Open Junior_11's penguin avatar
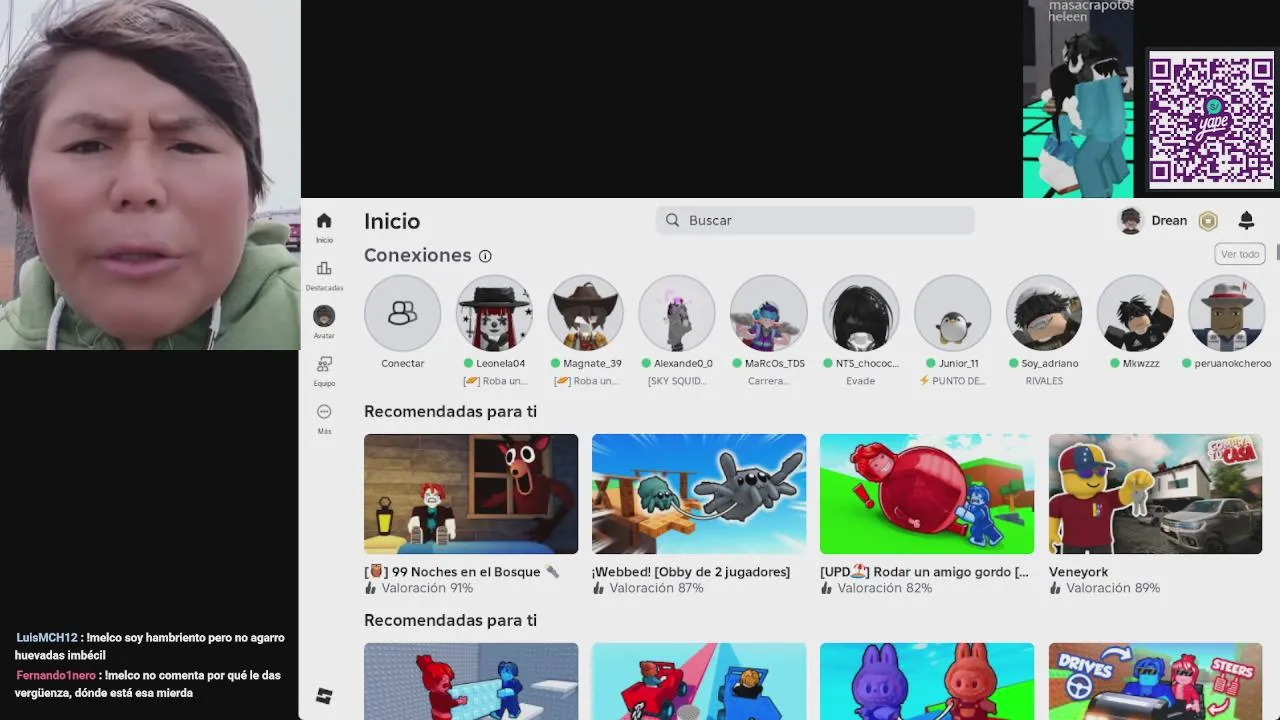 pyautogui.click(x=952, y=313)
